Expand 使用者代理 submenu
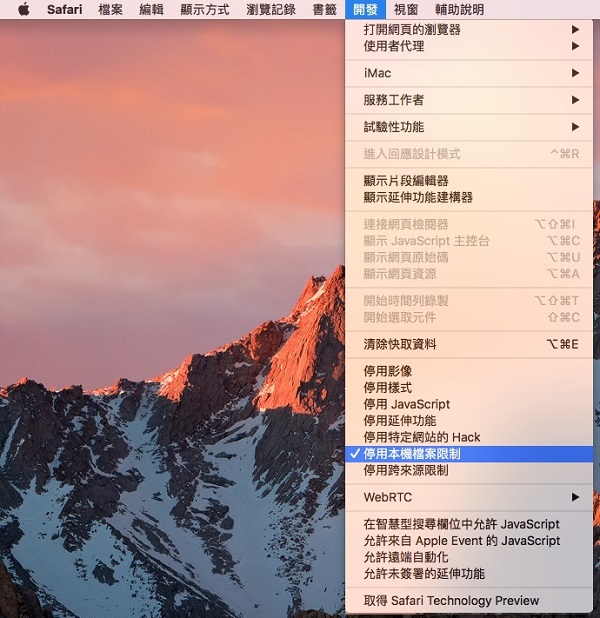This screenshot has width=600, height=618. point(469,46)
